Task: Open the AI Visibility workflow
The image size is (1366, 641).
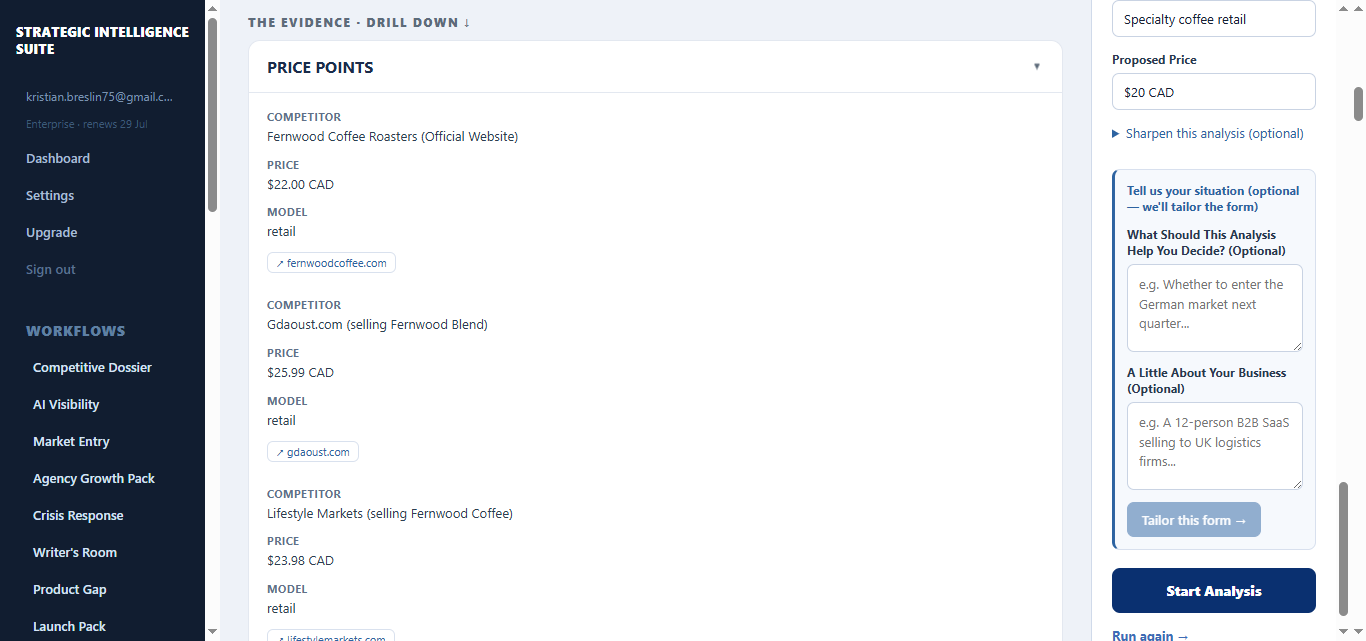Action: pyautogui.click(x=66, y=404)
